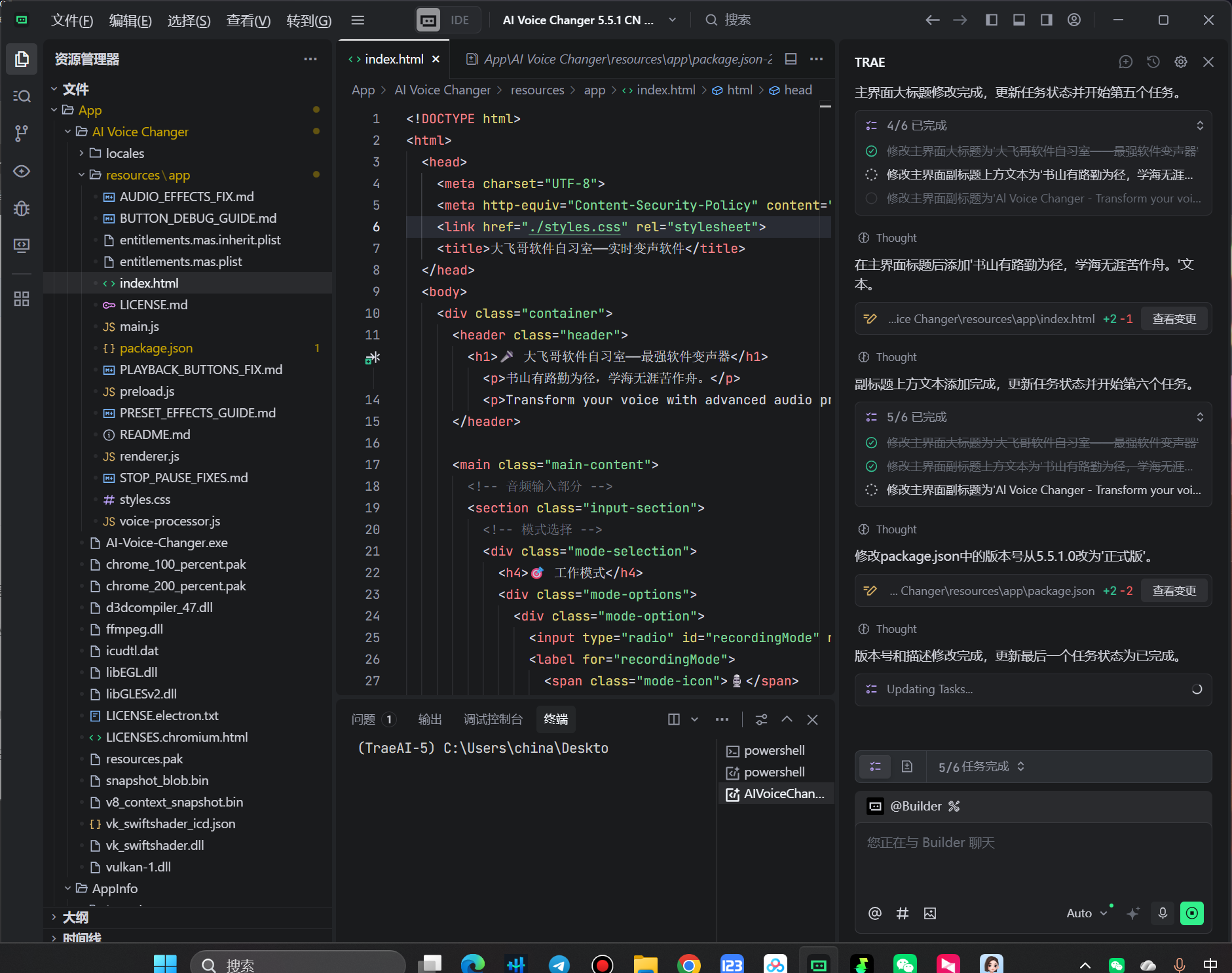Open TRAE panel settings gear
The image size is (1232, 973).
(x=1181, y=62)
